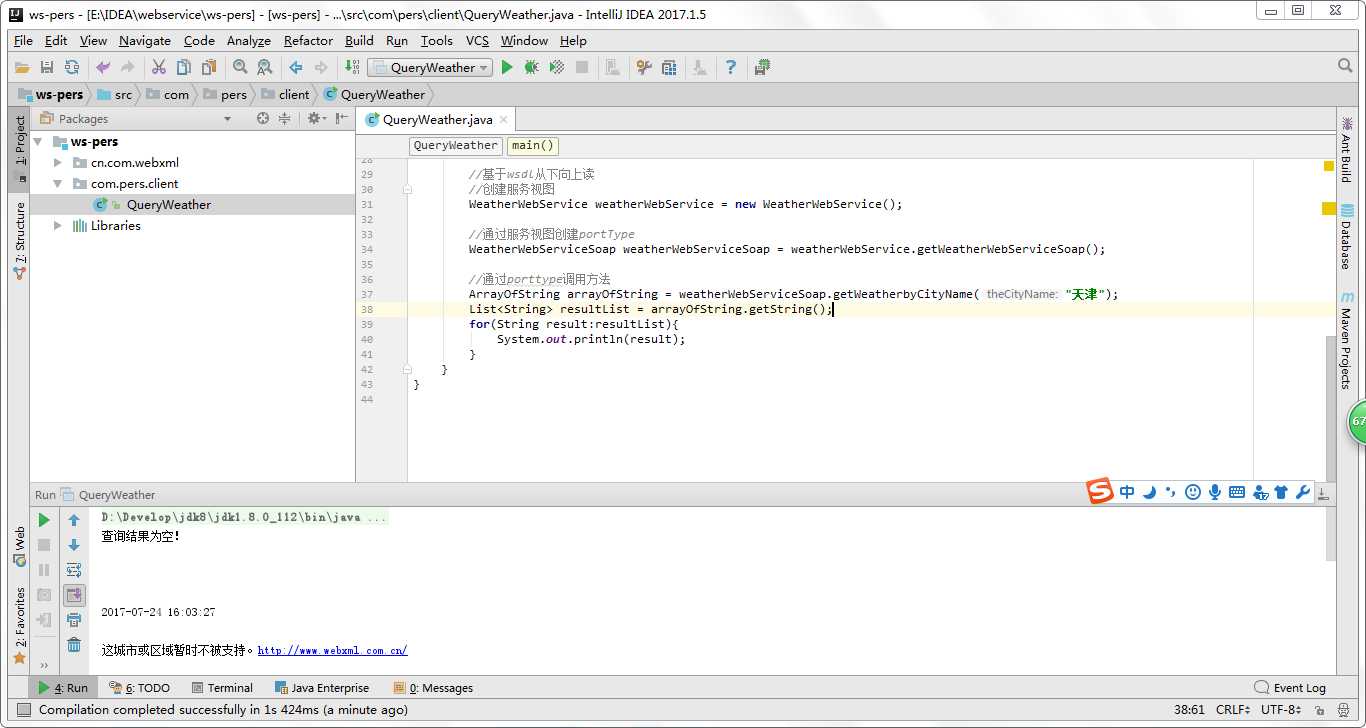Click Collapse All icon in Packages panel
This screenshot has width=1366, height=728.
(285, 118)
